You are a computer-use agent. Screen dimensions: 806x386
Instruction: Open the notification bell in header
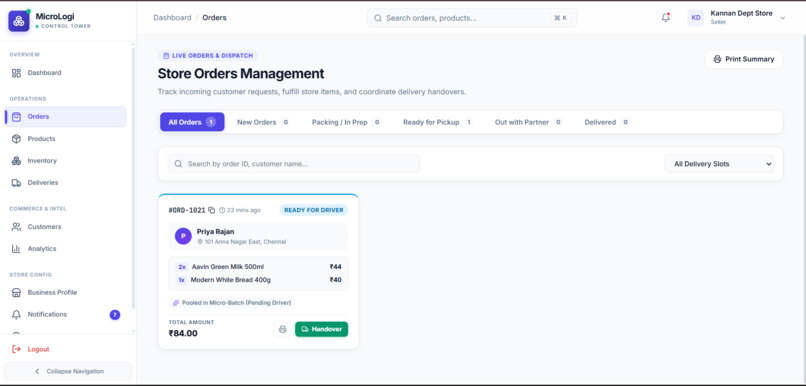pos(666,17)
